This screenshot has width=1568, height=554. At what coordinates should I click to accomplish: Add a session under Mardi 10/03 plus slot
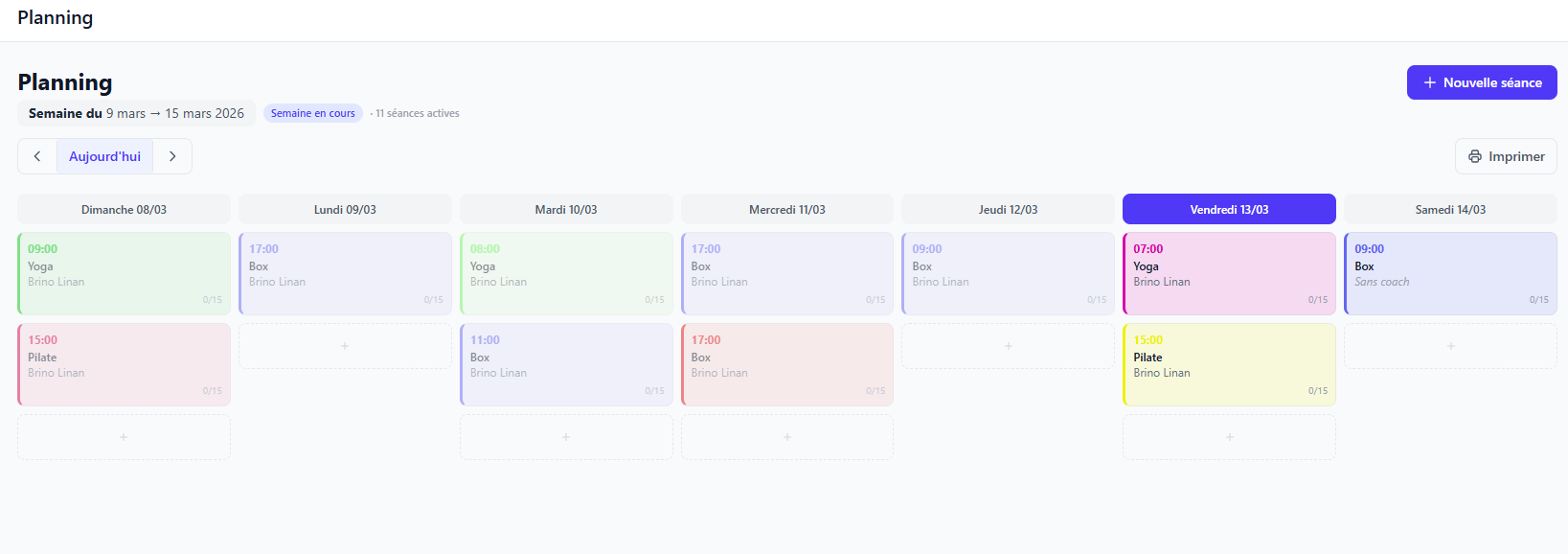pos(566,437)
